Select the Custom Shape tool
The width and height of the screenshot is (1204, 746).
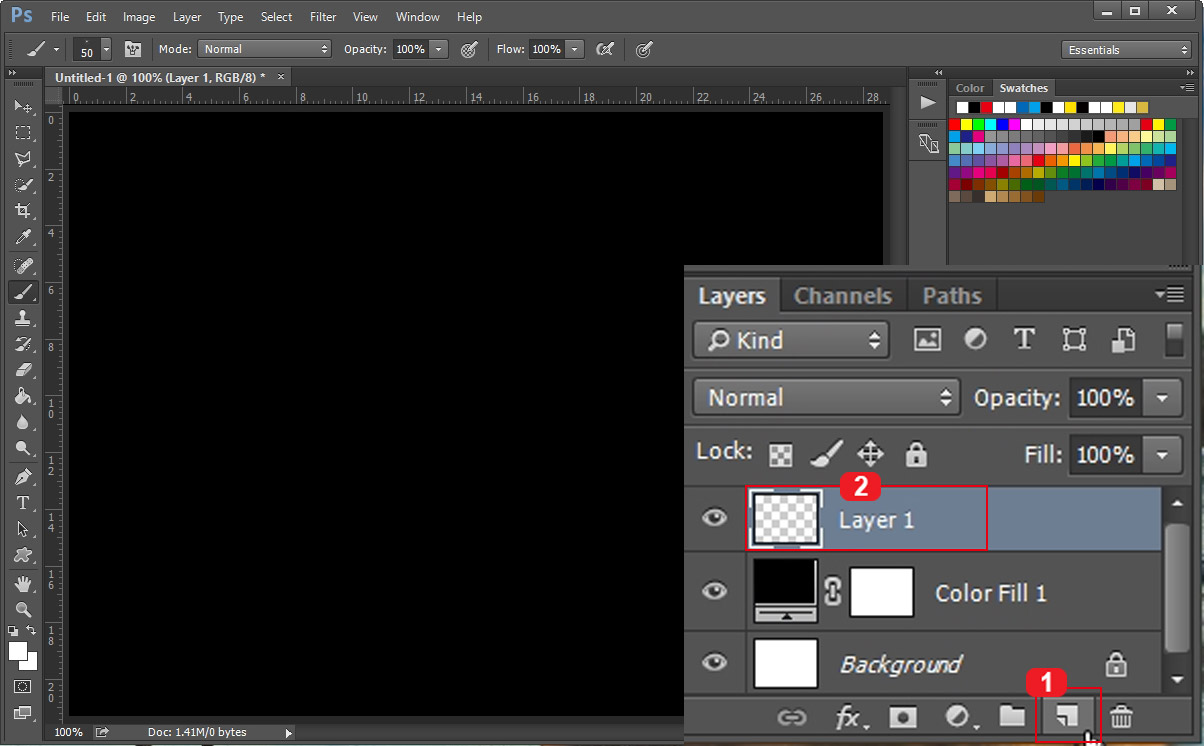pos(23,555)
